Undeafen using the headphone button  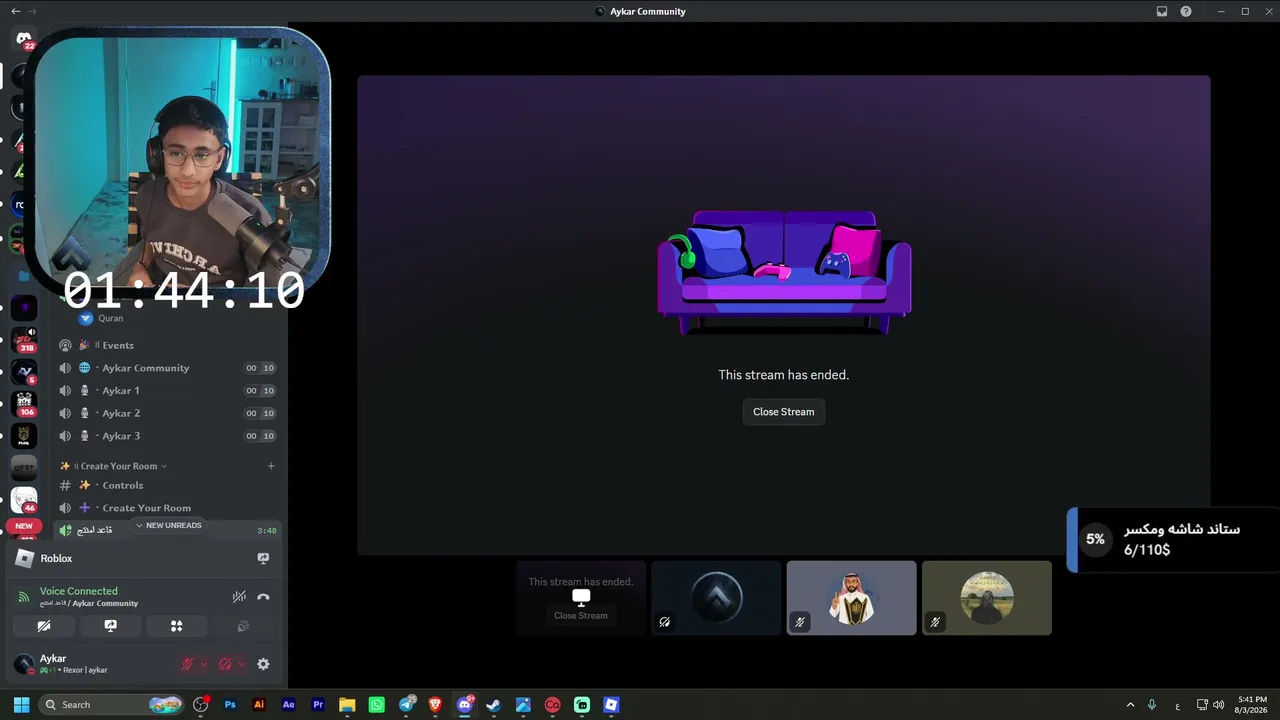point(225,664)
